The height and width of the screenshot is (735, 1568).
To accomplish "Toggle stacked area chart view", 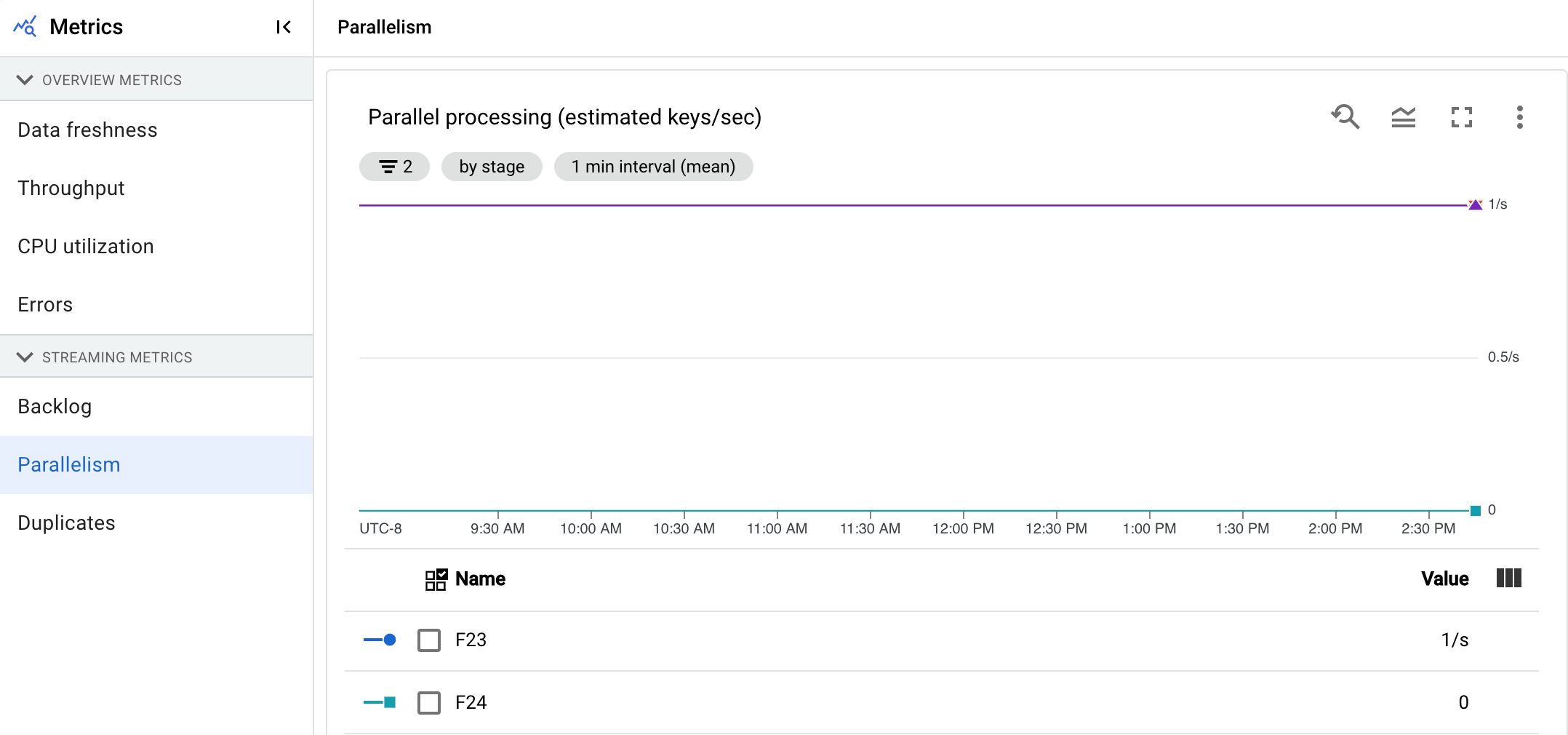I will [x=1404, y=117].
